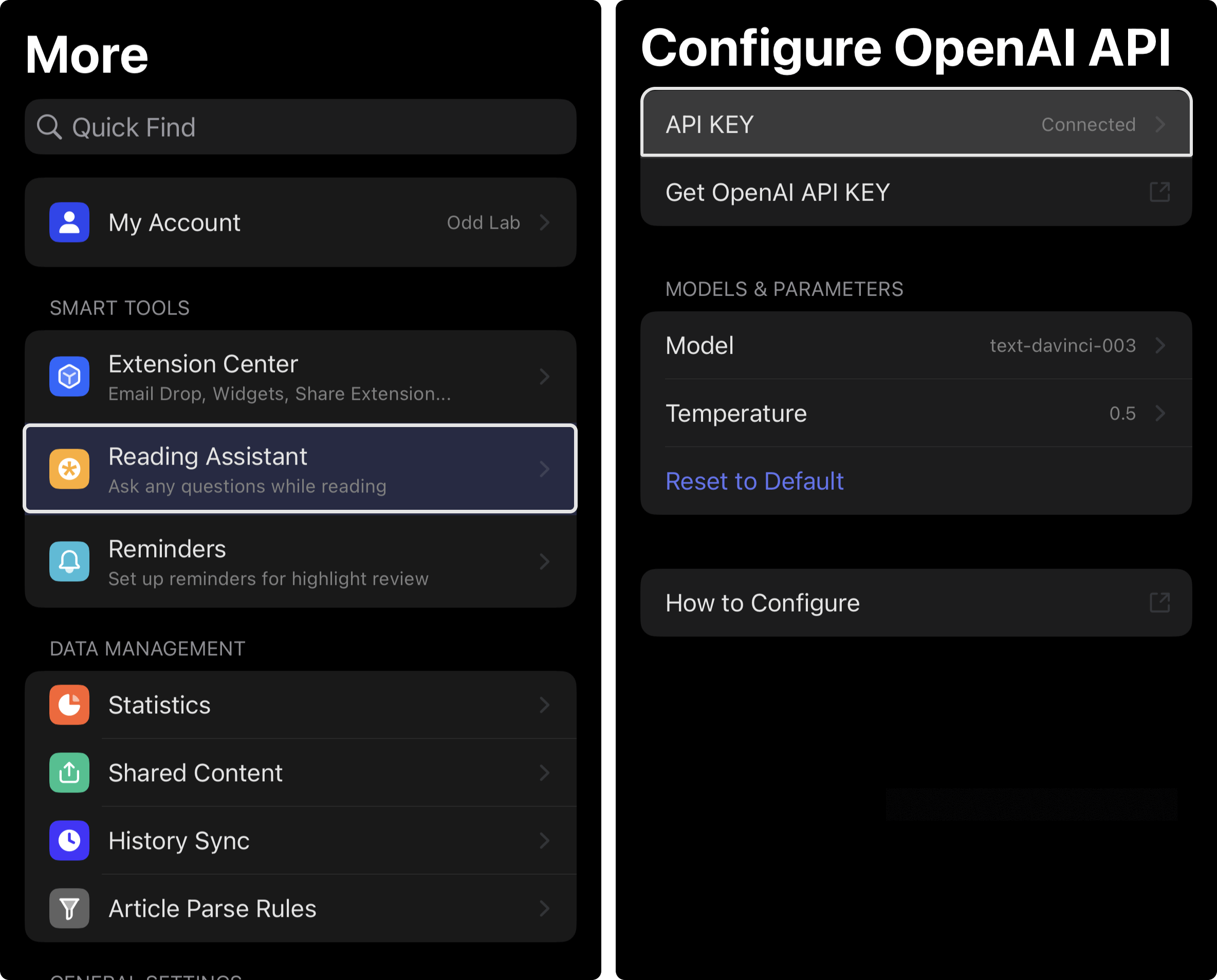The height and width of the screenshot is (980, 1217).
Task: Open the Temperature chevron next to 0.5
Action: (1160, 413)
